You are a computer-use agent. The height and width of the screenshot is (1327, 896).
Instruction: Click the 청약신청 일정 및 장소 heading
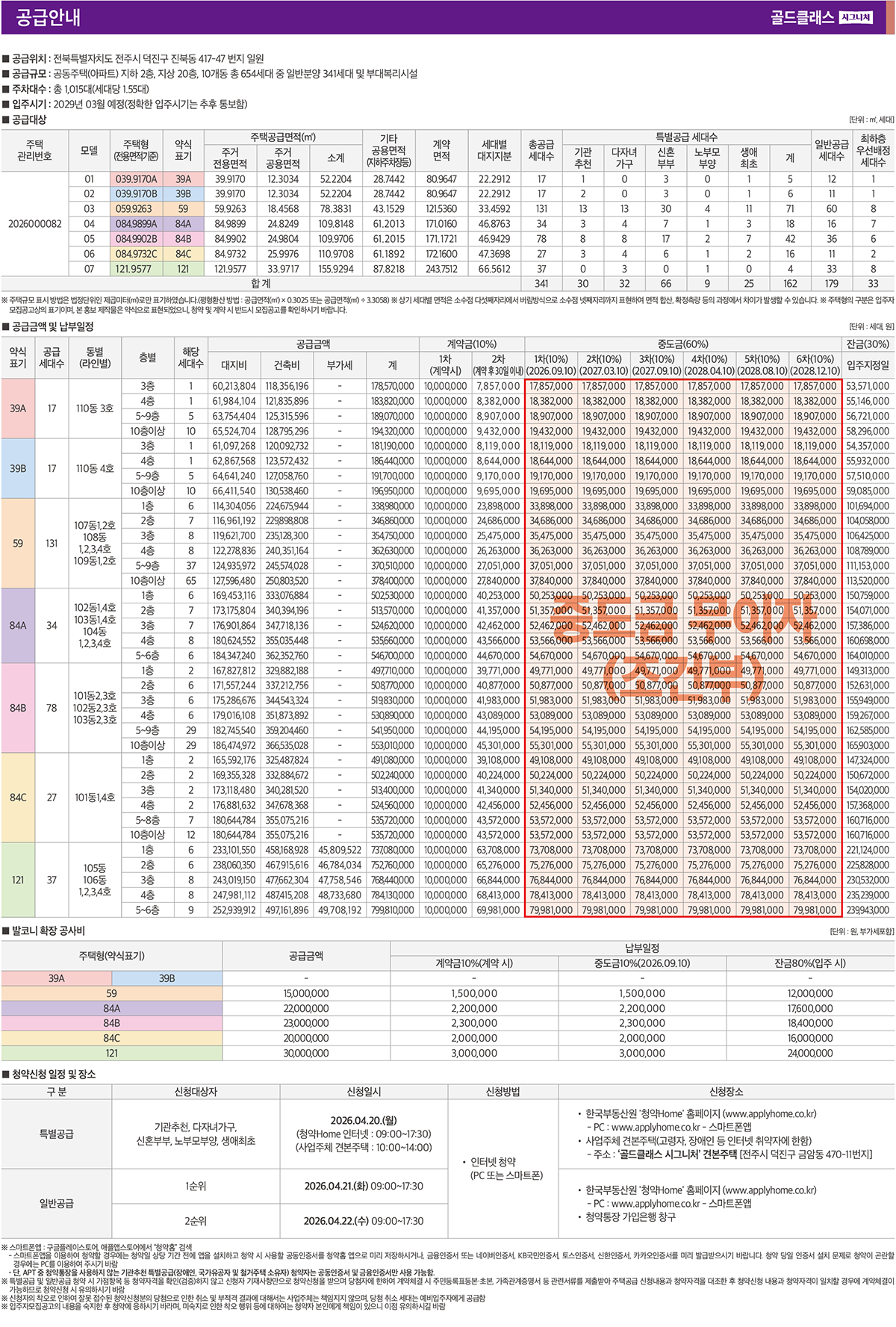click(x=53, y=1074)
